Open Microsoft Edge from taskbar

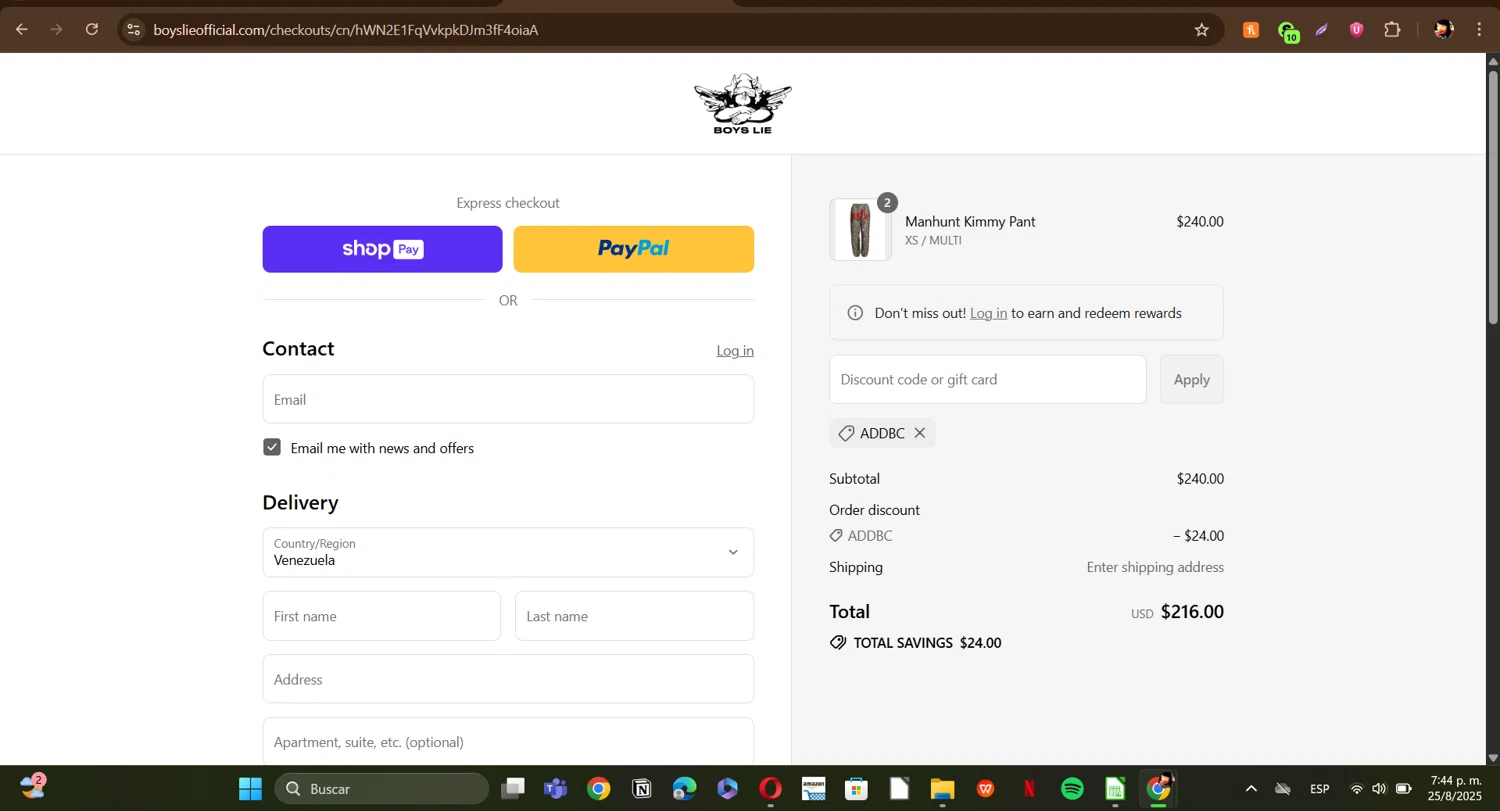click(685, 789)
